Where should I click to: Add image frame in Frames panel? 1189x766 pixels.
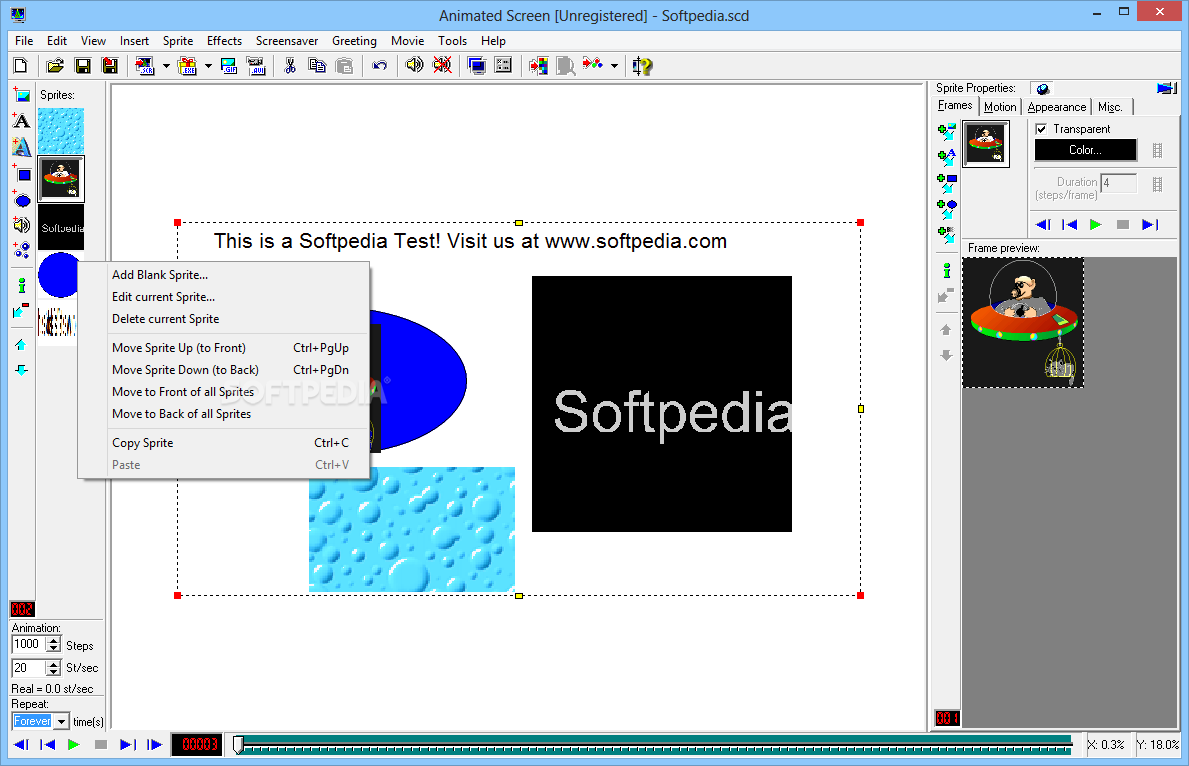tap(946, 132)
